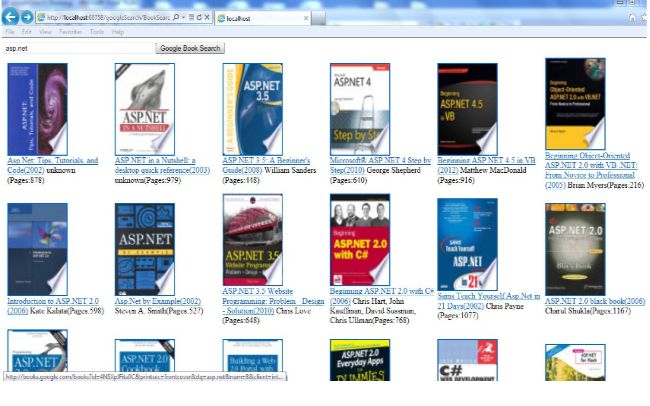Open Beginning ASP.NET 2.0 with C# cover
This screenshot has height=406, width=650.
coord(360,240)
